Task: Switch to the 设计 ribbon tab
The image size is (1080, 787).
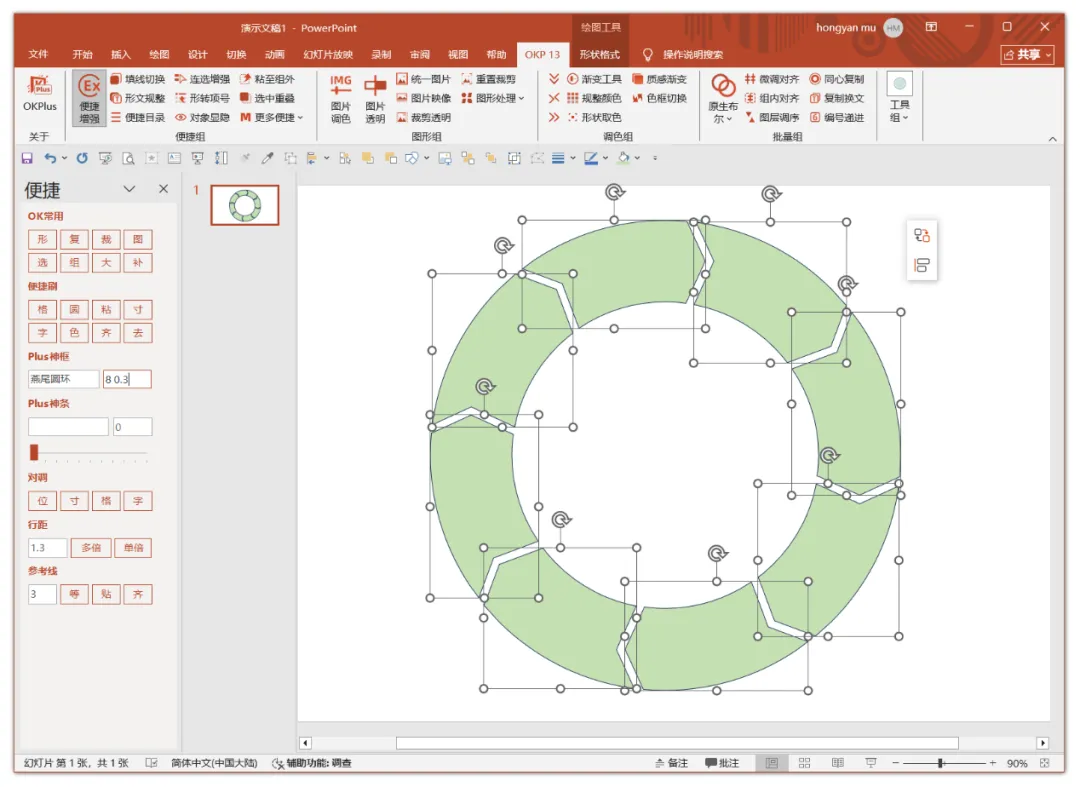Action: (198, 54)
